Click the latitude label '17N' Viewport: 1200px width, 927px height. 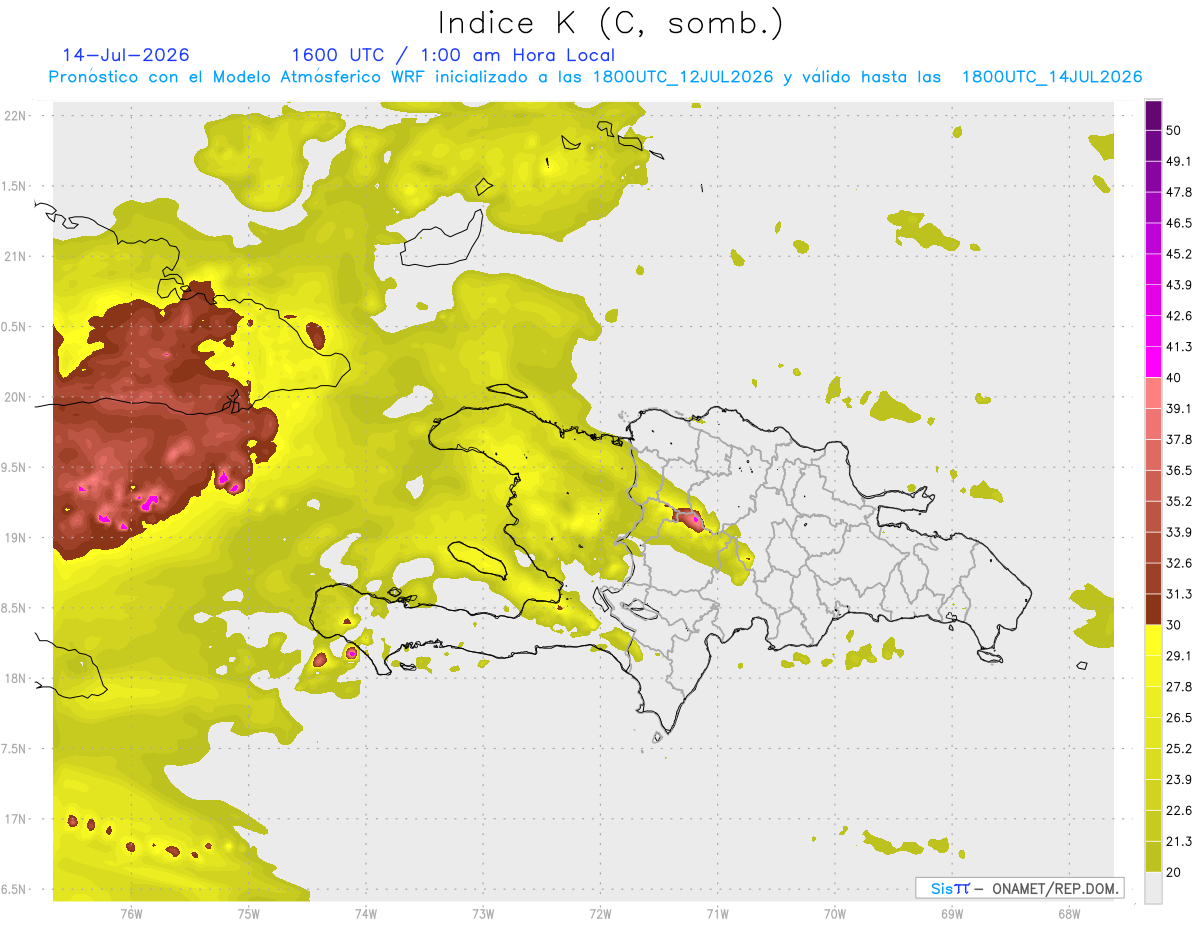coord(16,819)
